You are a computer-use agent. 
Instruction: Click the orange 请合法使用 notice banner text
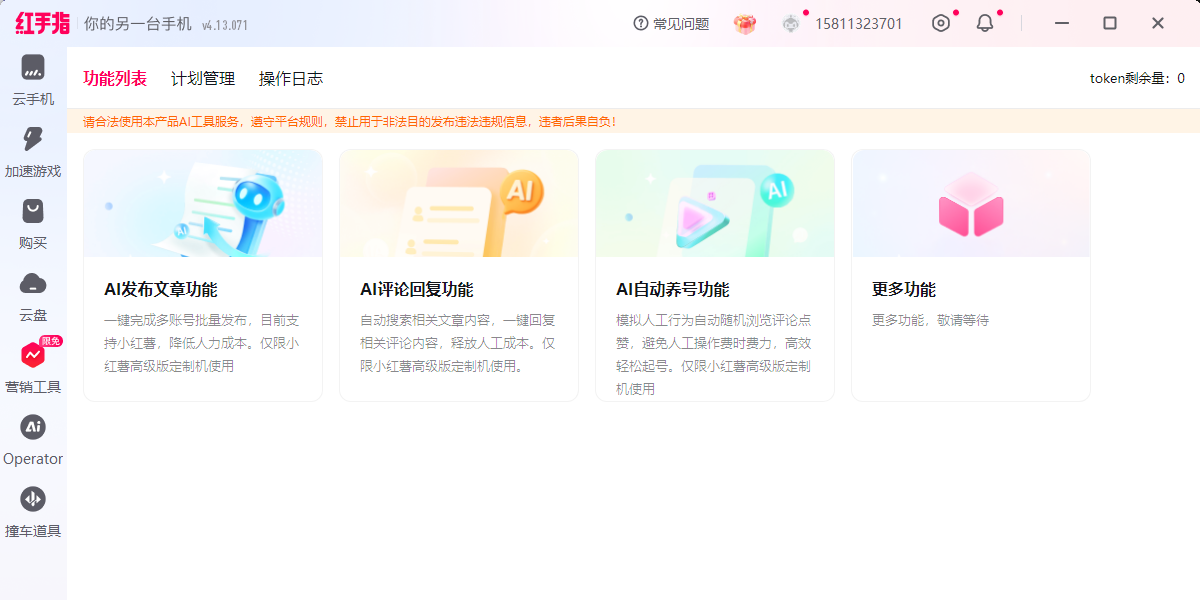[350, 121]
